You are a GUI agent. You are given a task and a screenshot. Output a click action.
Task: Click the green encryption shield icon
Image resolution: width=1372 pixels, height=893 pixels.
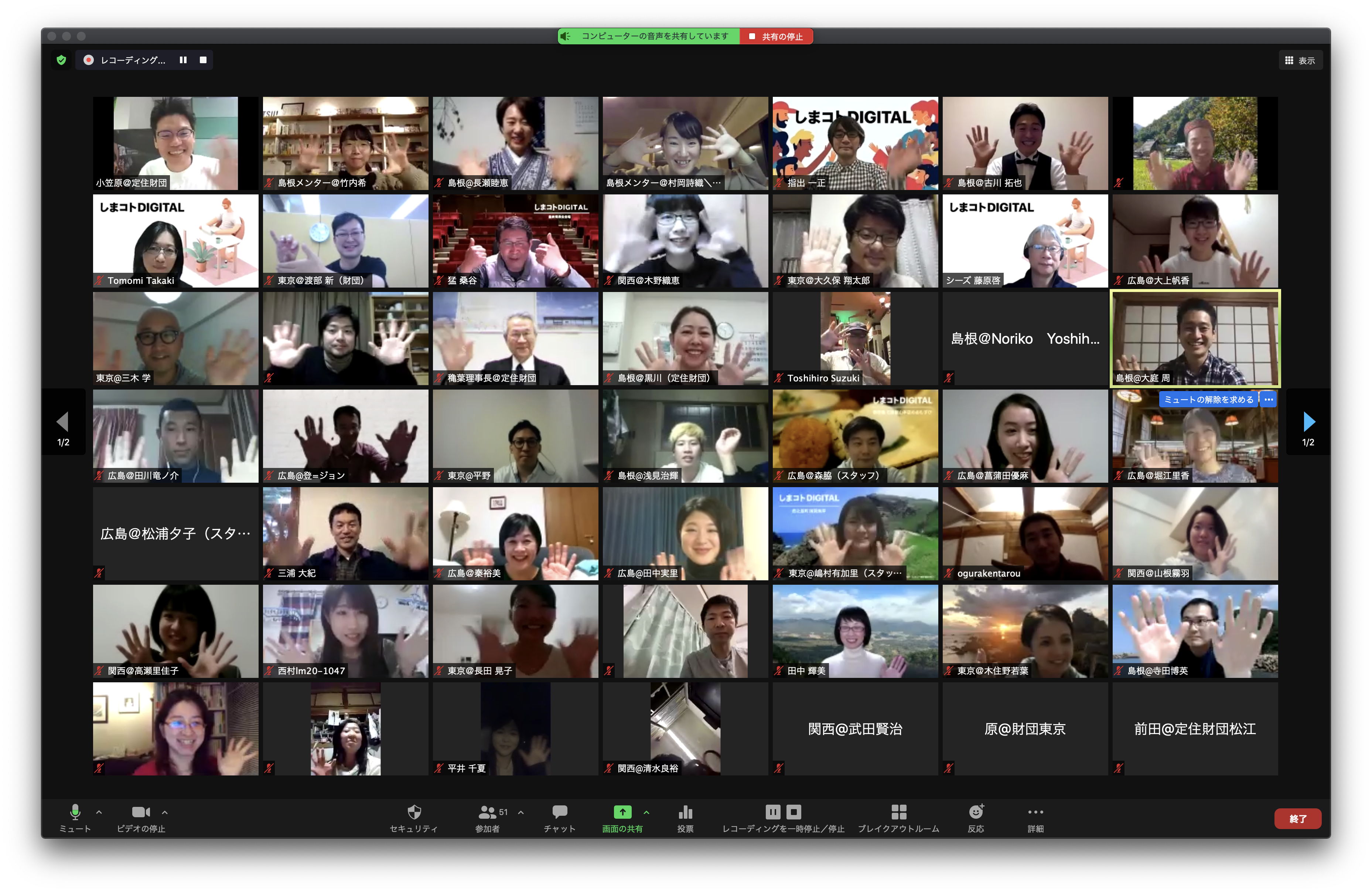(x=62, y=60)
